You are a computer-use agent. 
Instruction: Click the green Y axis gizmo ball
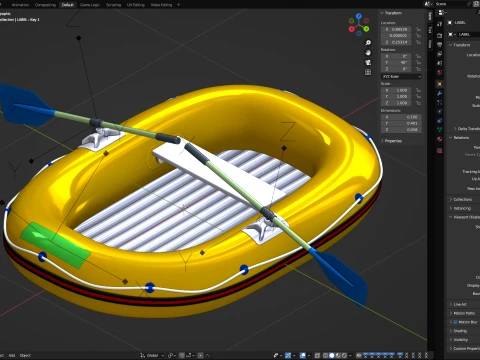coord(366,29)
